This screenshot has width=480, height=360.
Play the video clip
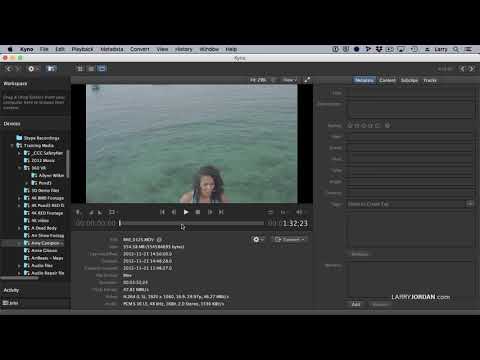[x=186, y=212]
